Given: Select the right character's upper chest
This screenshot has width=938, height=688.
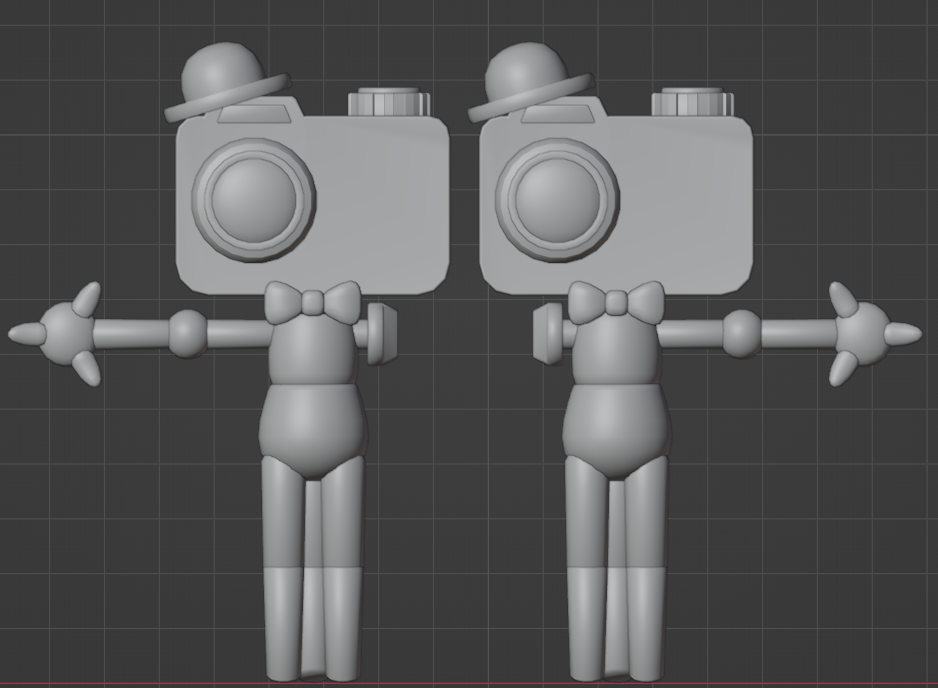Looking at the screenshot, I should 617,353.
